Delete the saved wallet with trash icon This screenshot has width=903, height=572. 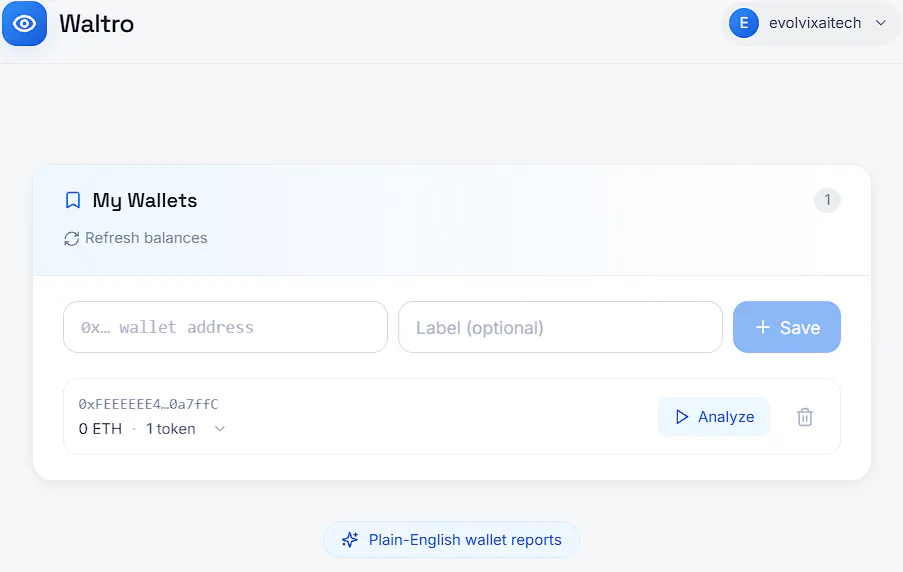(x=805, y=417)
